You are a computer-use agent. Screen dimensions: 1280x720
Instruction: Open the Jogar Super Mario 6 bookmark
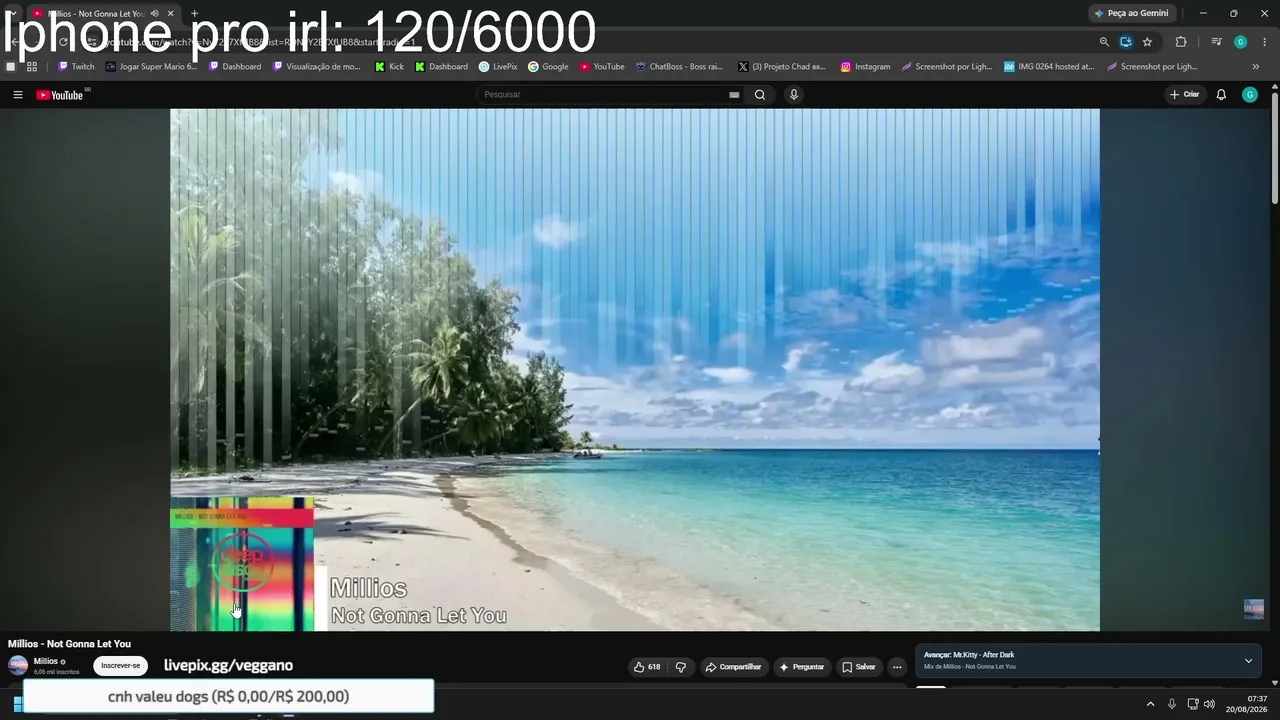tap(151, 67)
